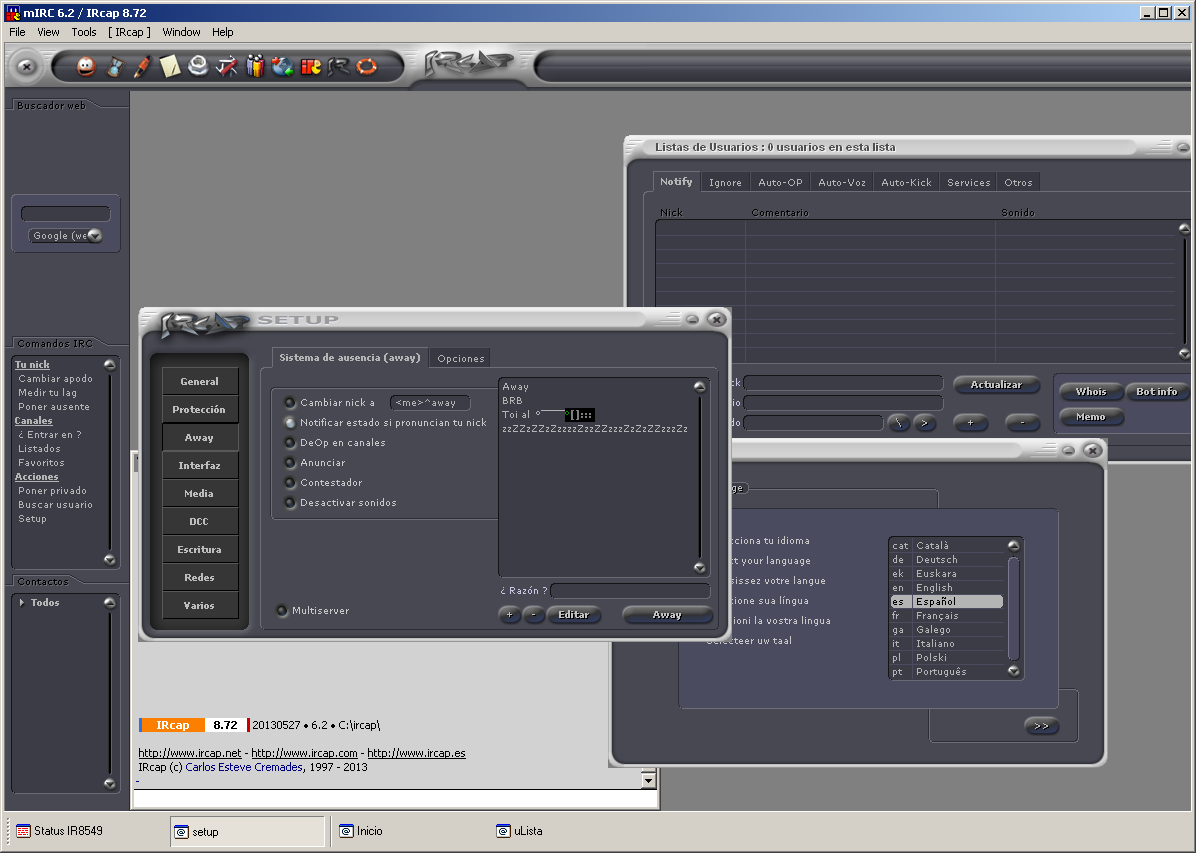The image size is (1196, 853).
Task: Enable the Multiserver option
Action: [281, 610]
